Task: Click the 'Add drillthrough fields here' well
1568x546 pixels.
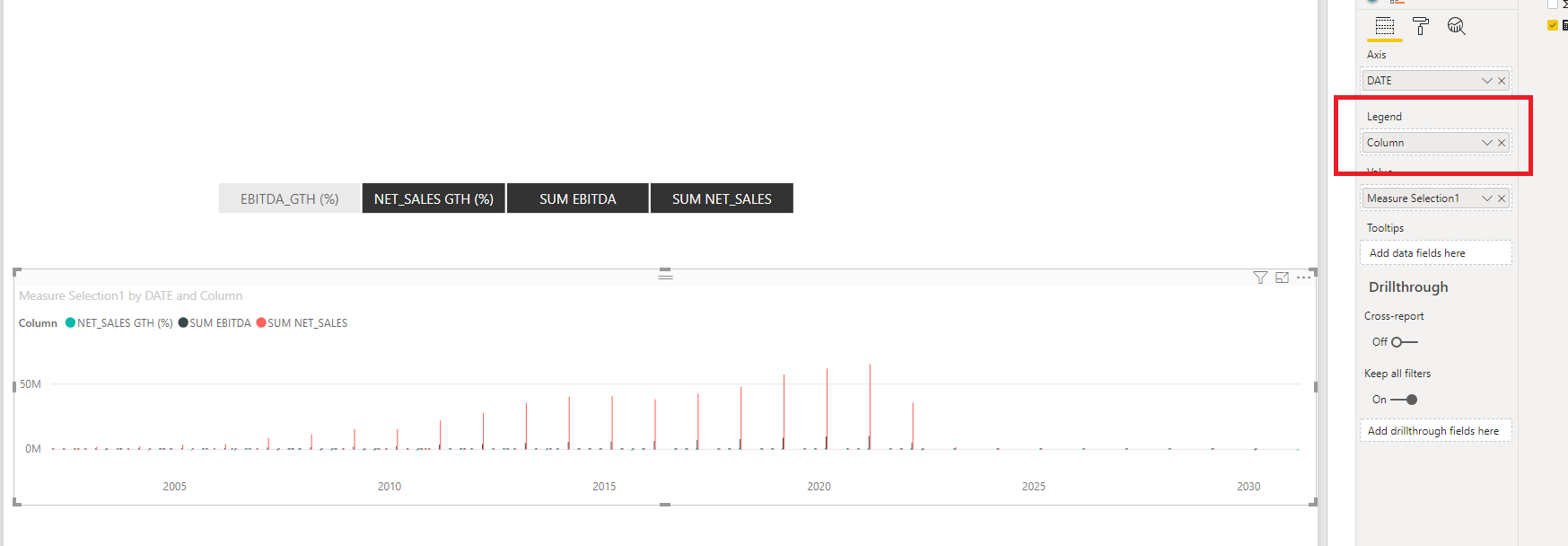Action: tap(1436, 431)
